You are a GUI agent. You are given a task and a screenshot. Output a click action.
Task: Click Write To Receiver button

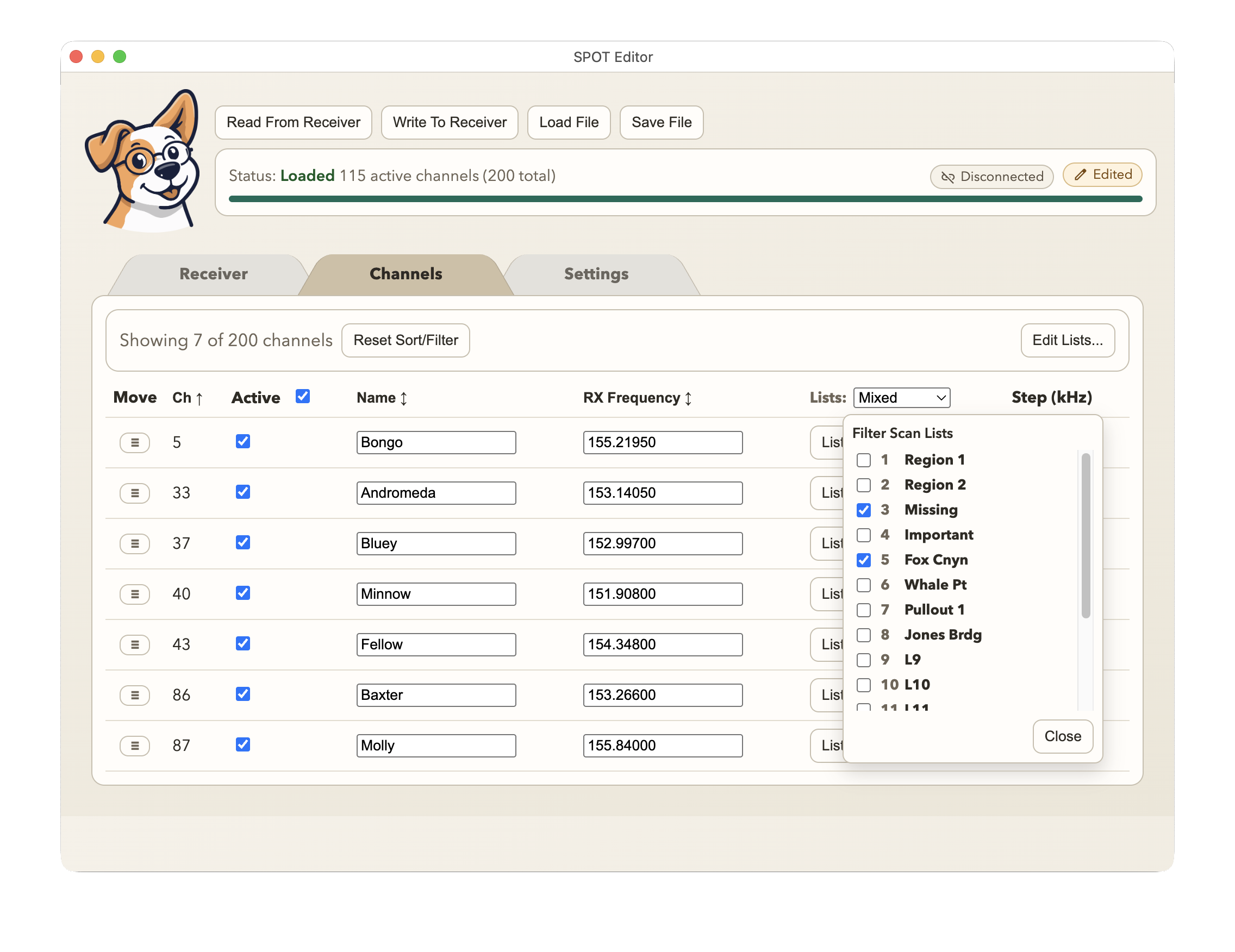450,122
